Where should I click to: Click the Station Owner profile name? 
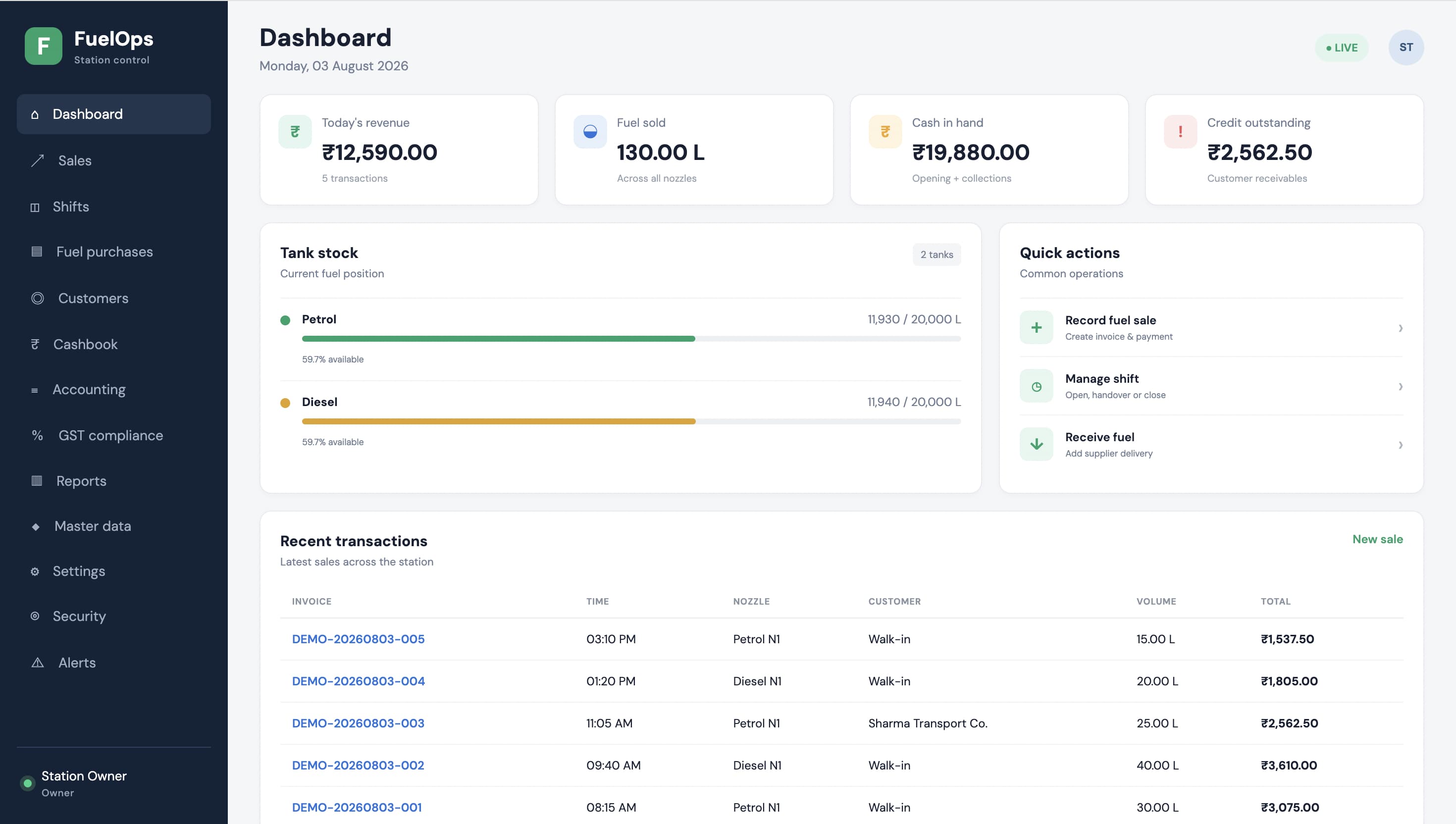(84, 776)
